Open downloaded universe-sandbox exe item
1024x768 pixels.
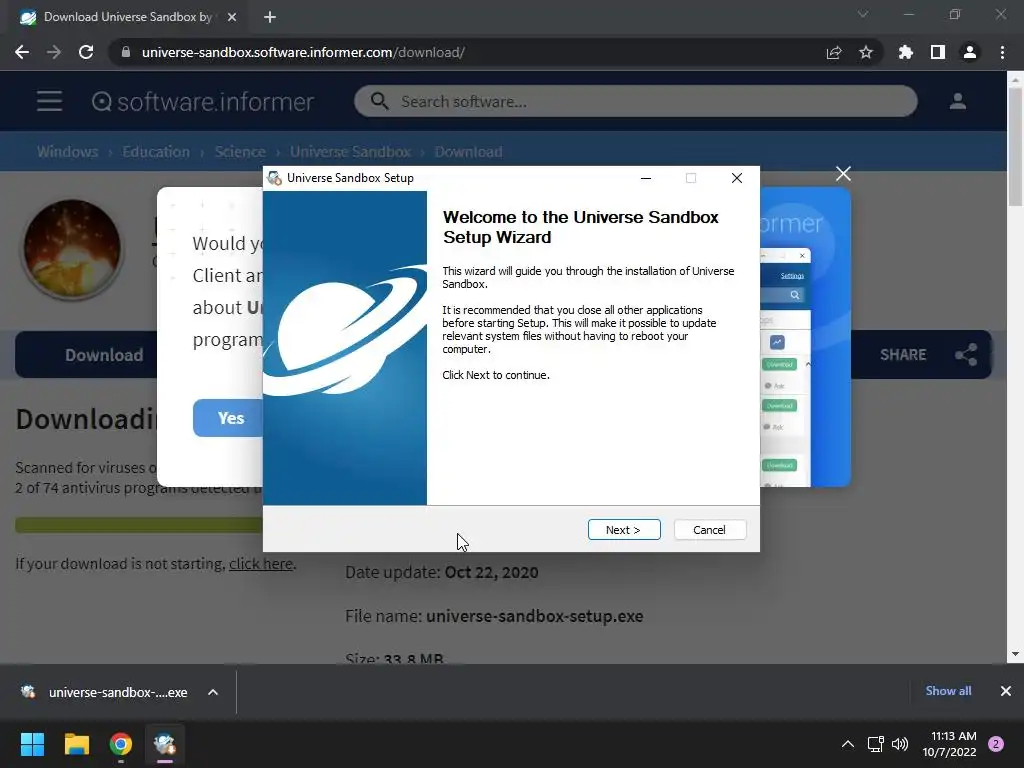click(x=104, y=692)
